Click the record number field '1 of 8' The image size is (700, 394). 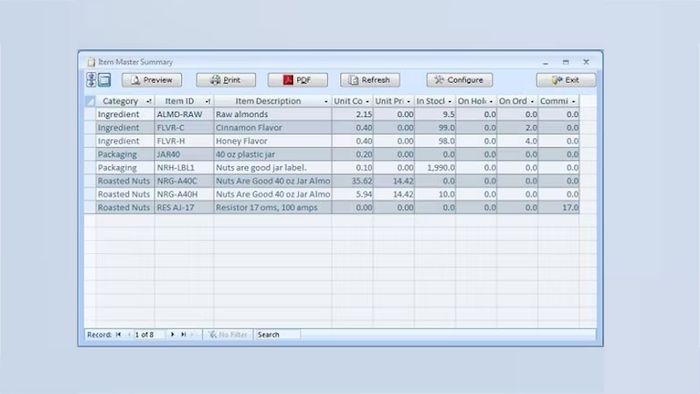pos(150,334)
